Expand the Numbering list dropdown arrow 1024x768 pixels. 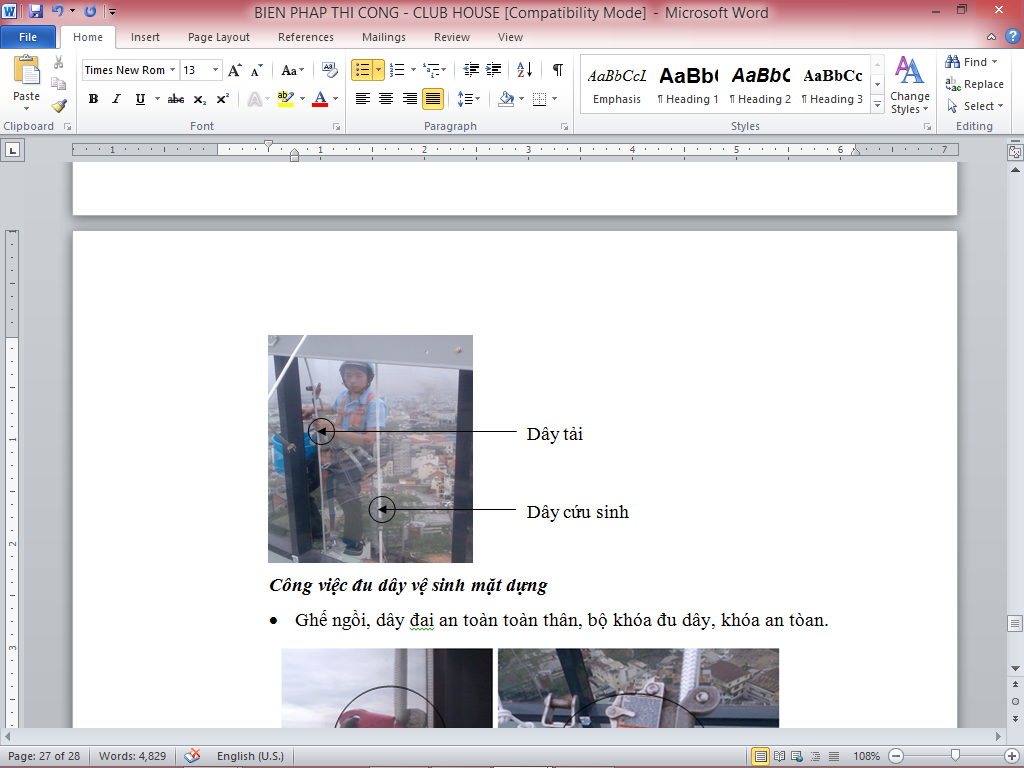413,69
